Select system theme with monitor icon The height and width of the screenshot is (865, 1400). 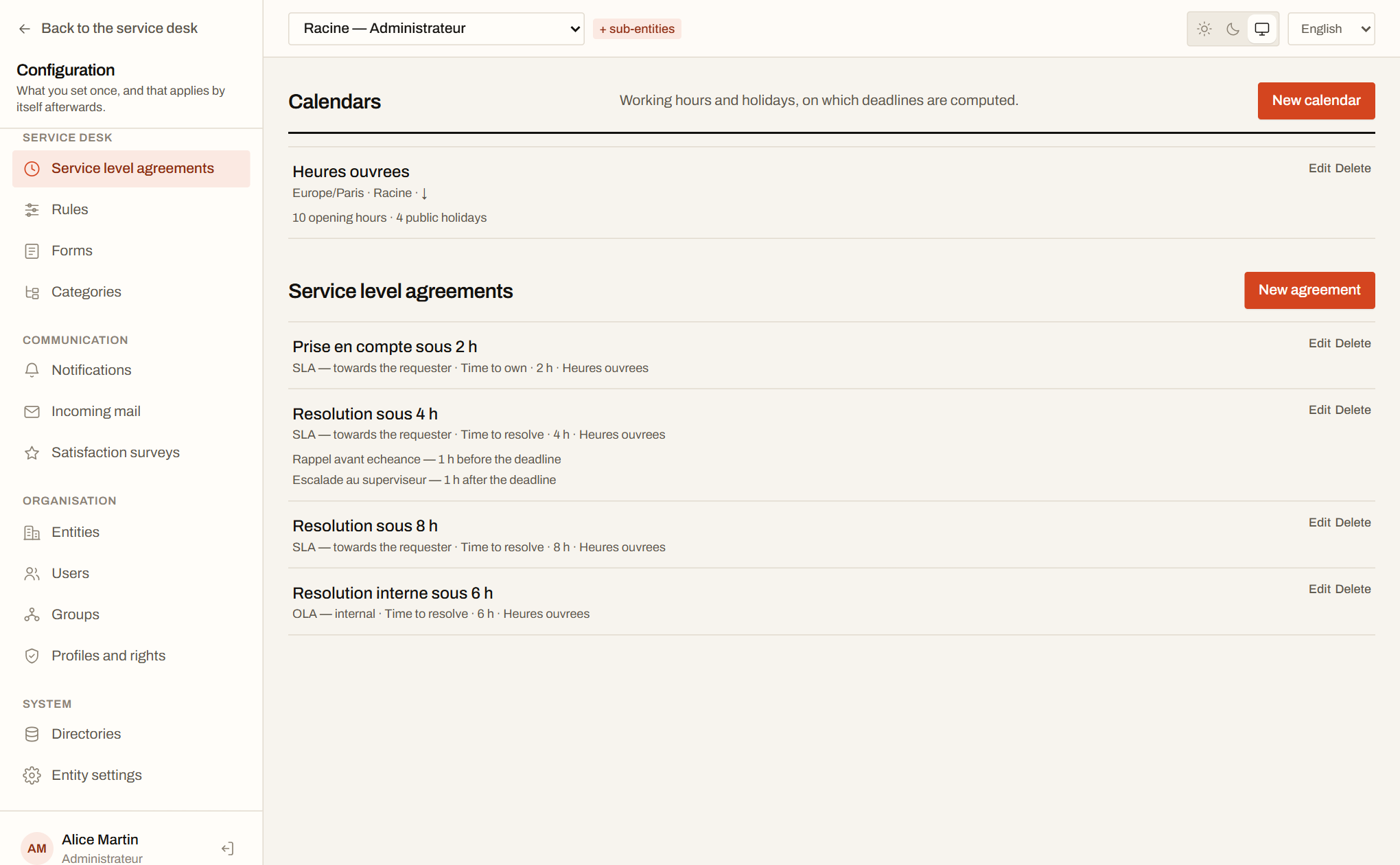click(x=1262, y=29)
